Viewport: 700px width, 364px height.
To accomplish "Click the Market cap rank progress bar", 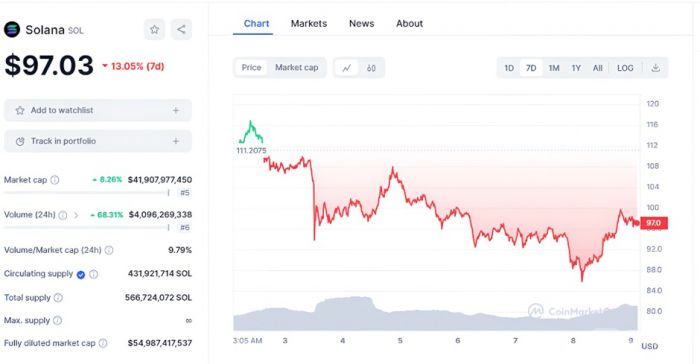I will click(87, 193).
